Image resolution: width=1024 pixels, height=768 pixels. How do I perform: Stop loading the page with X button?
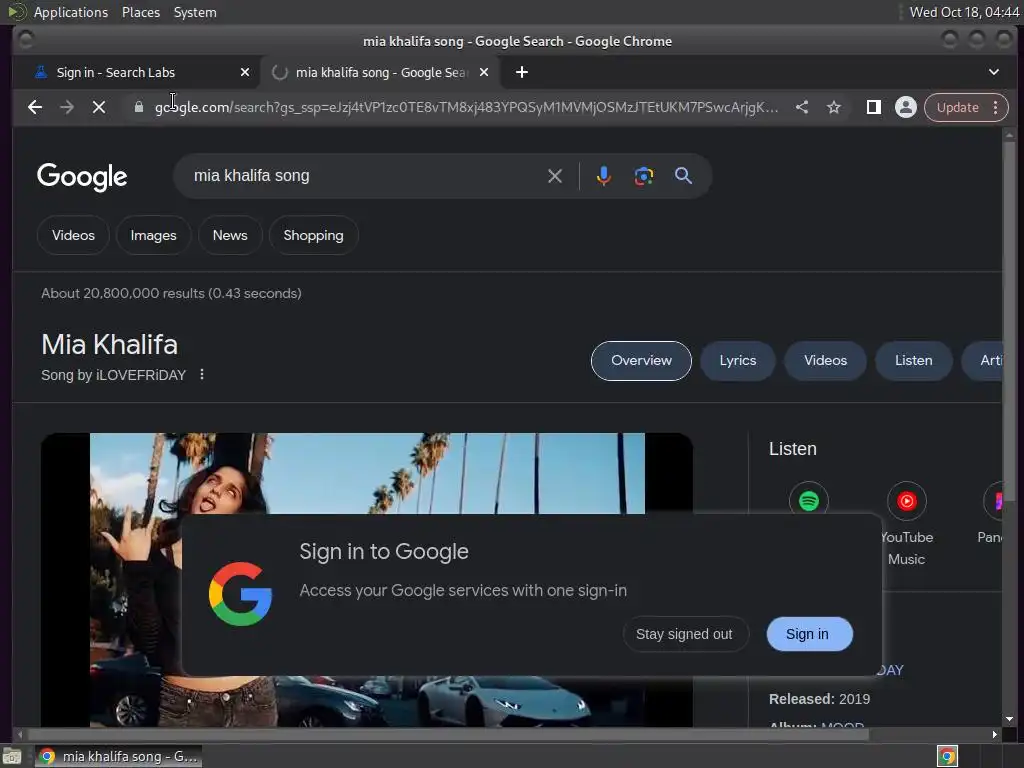point(99,107)
